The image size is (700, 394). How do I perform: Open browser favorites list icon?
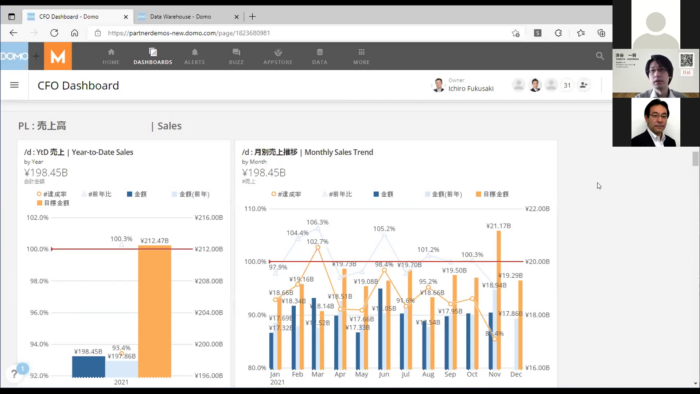pyautogui.click(x=581, y=33)
